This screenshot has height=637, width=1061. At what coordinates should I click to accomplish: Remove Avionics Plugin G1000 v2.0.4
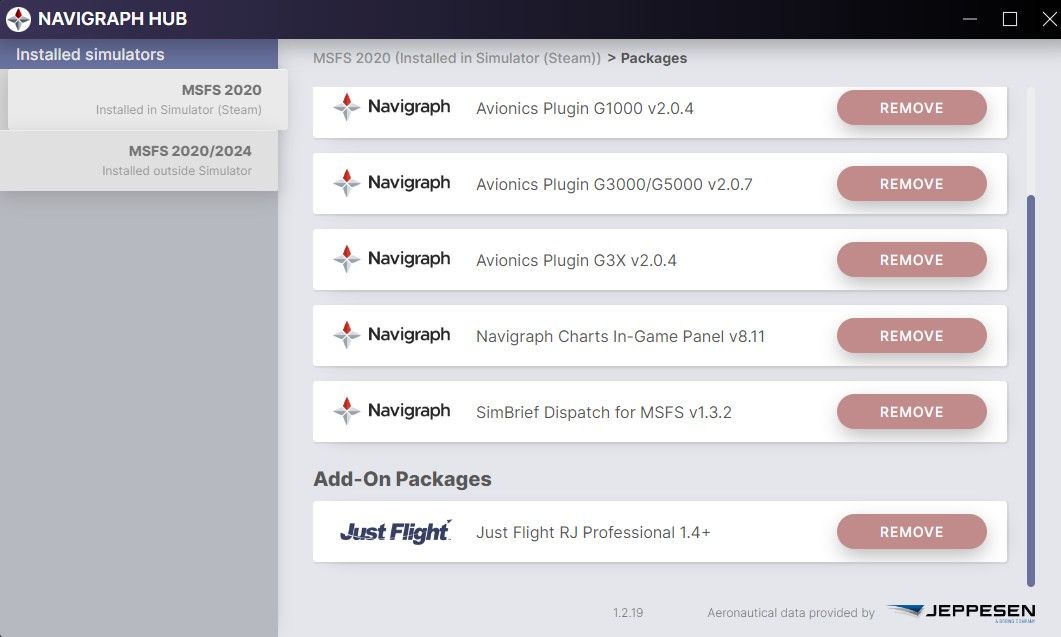tap(911, 108)
